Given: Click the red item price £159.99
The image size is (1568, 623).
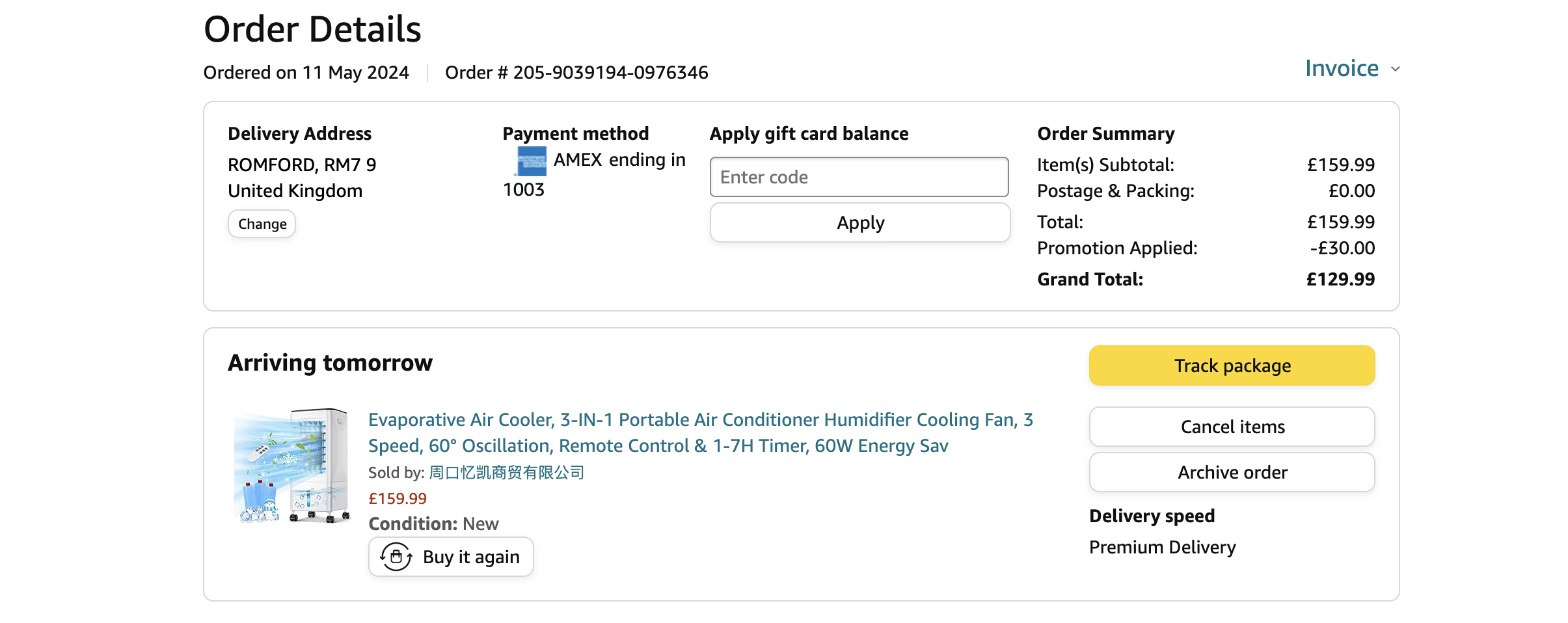Looking at the screenshot, I should pos(398,499).
